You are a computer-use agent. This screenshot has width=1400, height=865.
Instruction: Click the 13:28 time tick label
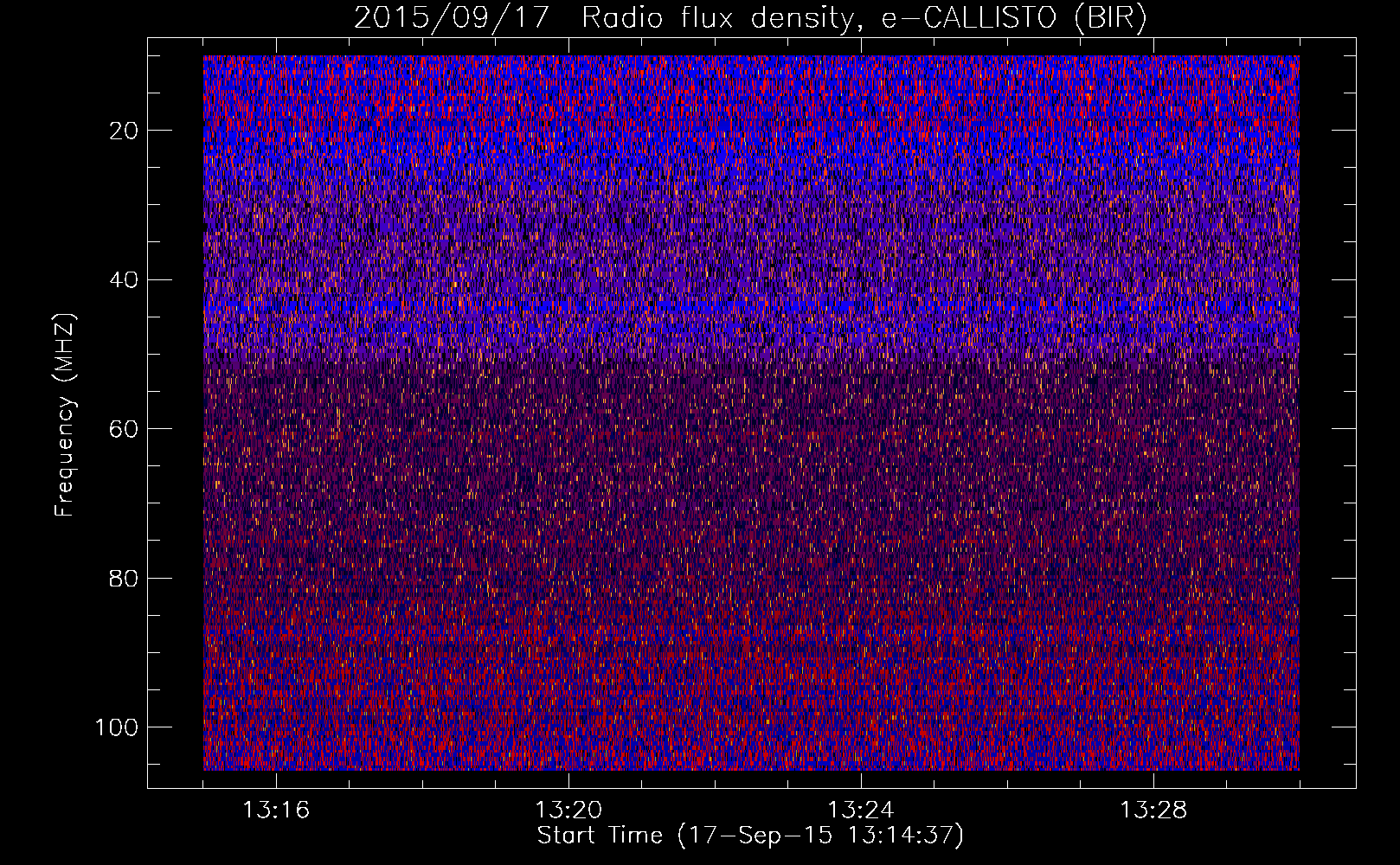(1153, 811)
